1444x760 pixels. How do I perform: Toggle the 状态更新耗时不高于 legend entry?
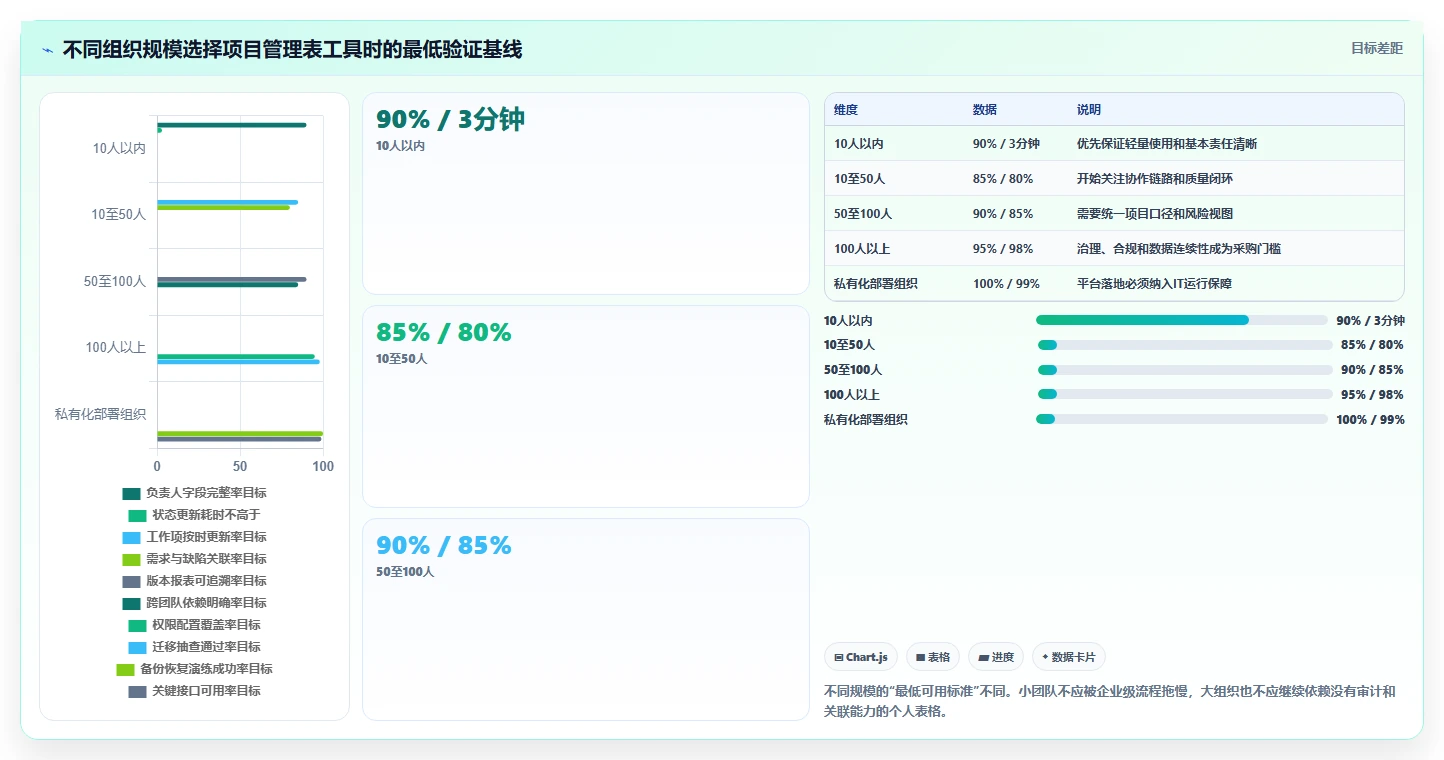pos(194,515)
